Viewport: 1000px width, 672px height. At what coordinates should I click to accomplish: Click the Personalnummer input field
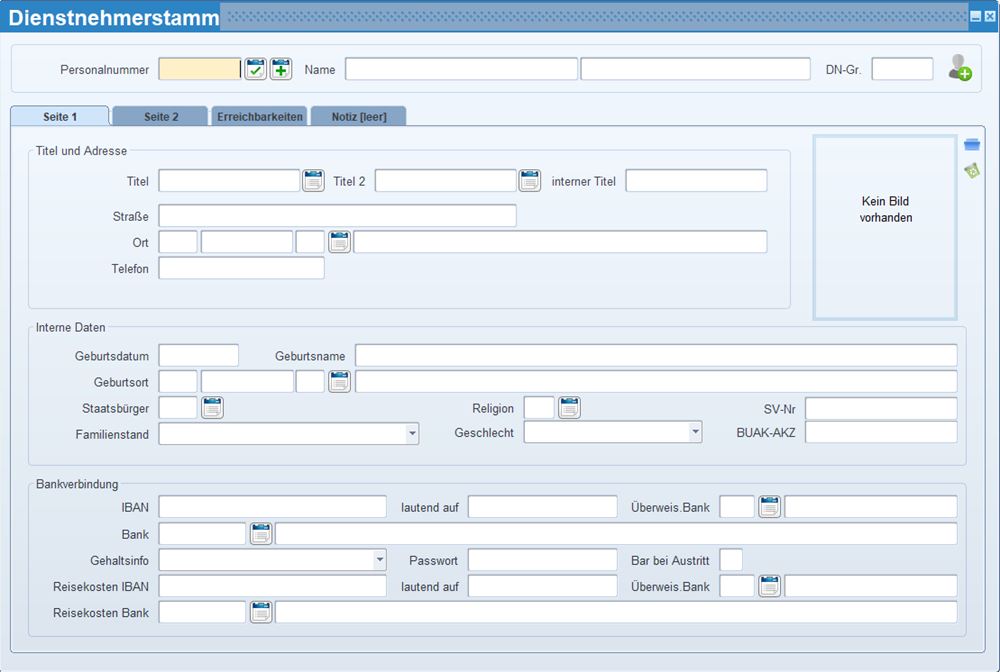pos(200,69)
